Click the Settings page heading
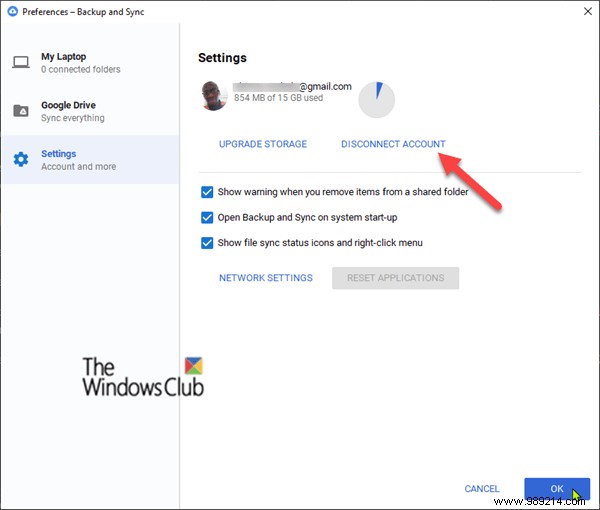The image size is (600, 510). point(222,58)
